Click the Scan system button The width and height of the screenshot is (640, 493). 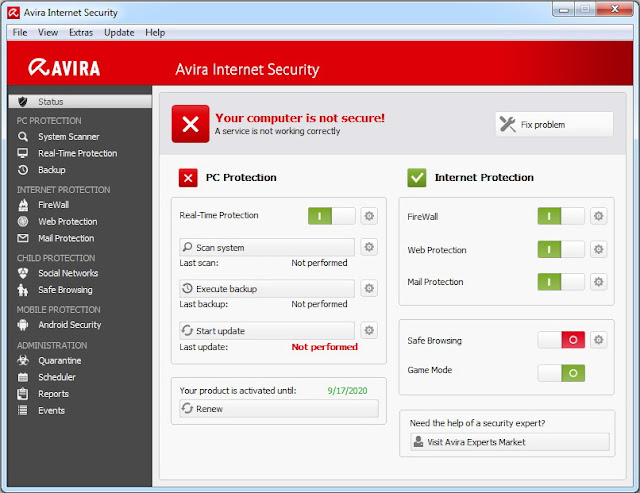click(267, 247)
